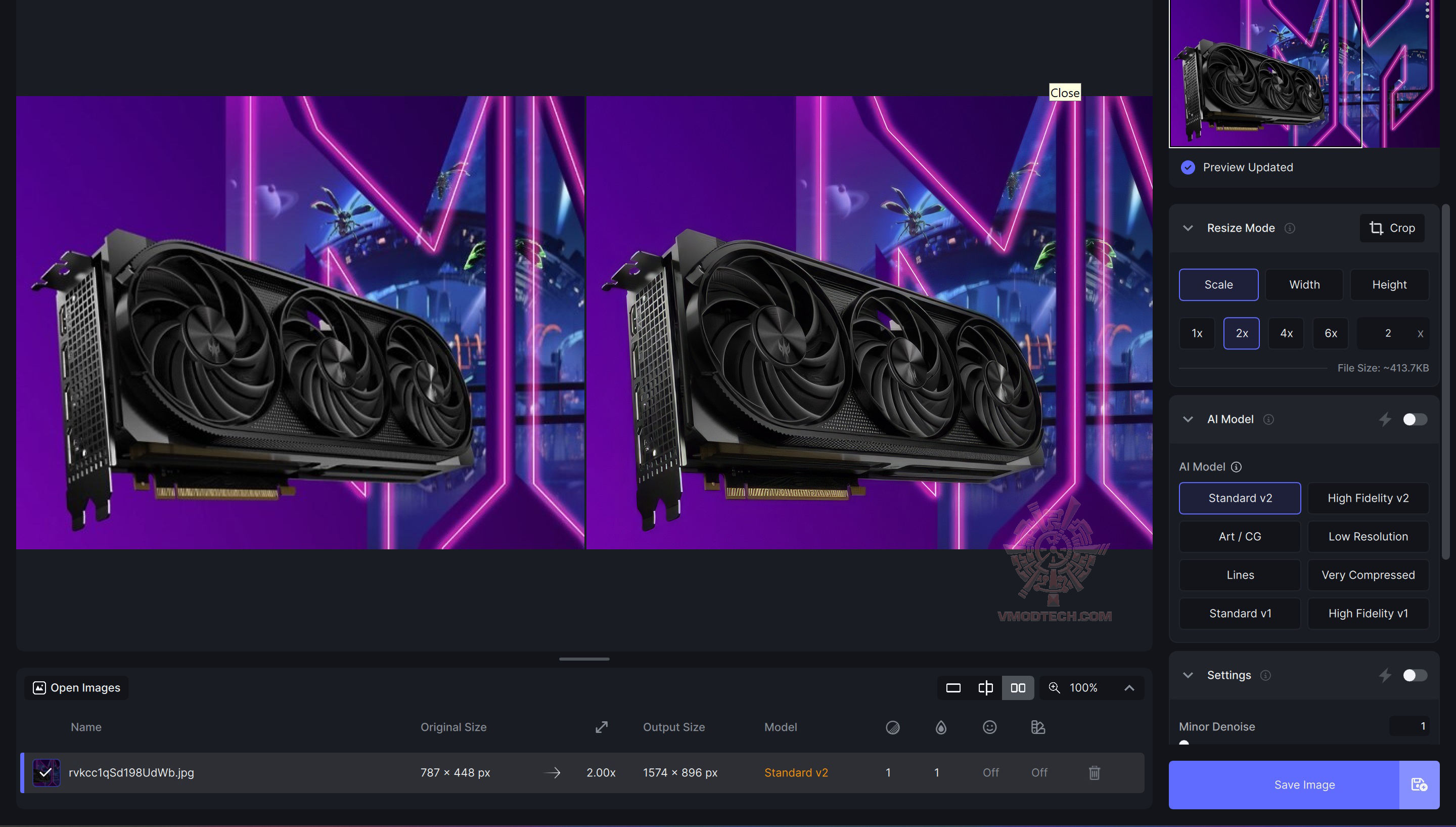The height and width of the screenshot is (827, 1456).
Task: Toggle the AI Model auto switch
Action: coord(1415,419)
